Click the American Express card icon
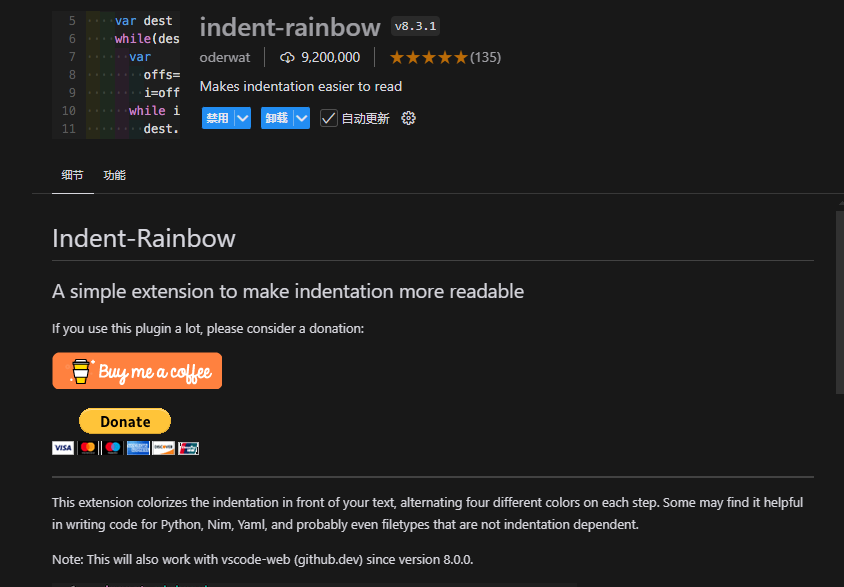844x587 pixels. [x=138, y=448]
